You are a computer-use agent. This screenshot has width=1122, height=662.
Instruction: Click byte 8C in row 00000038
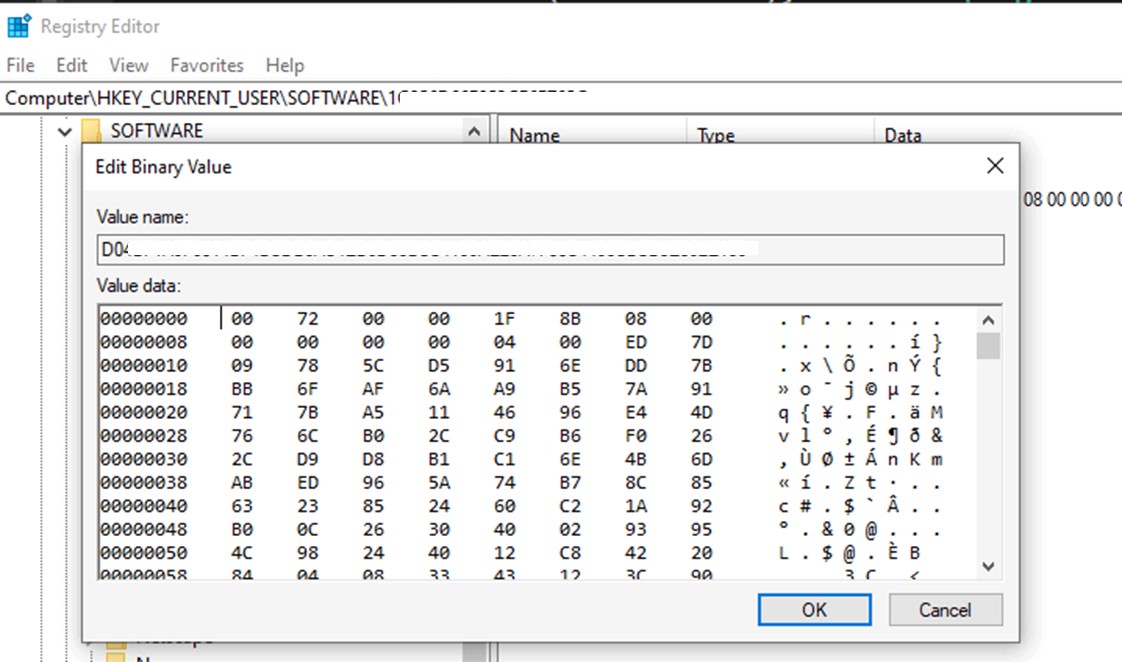pos(635,483)
